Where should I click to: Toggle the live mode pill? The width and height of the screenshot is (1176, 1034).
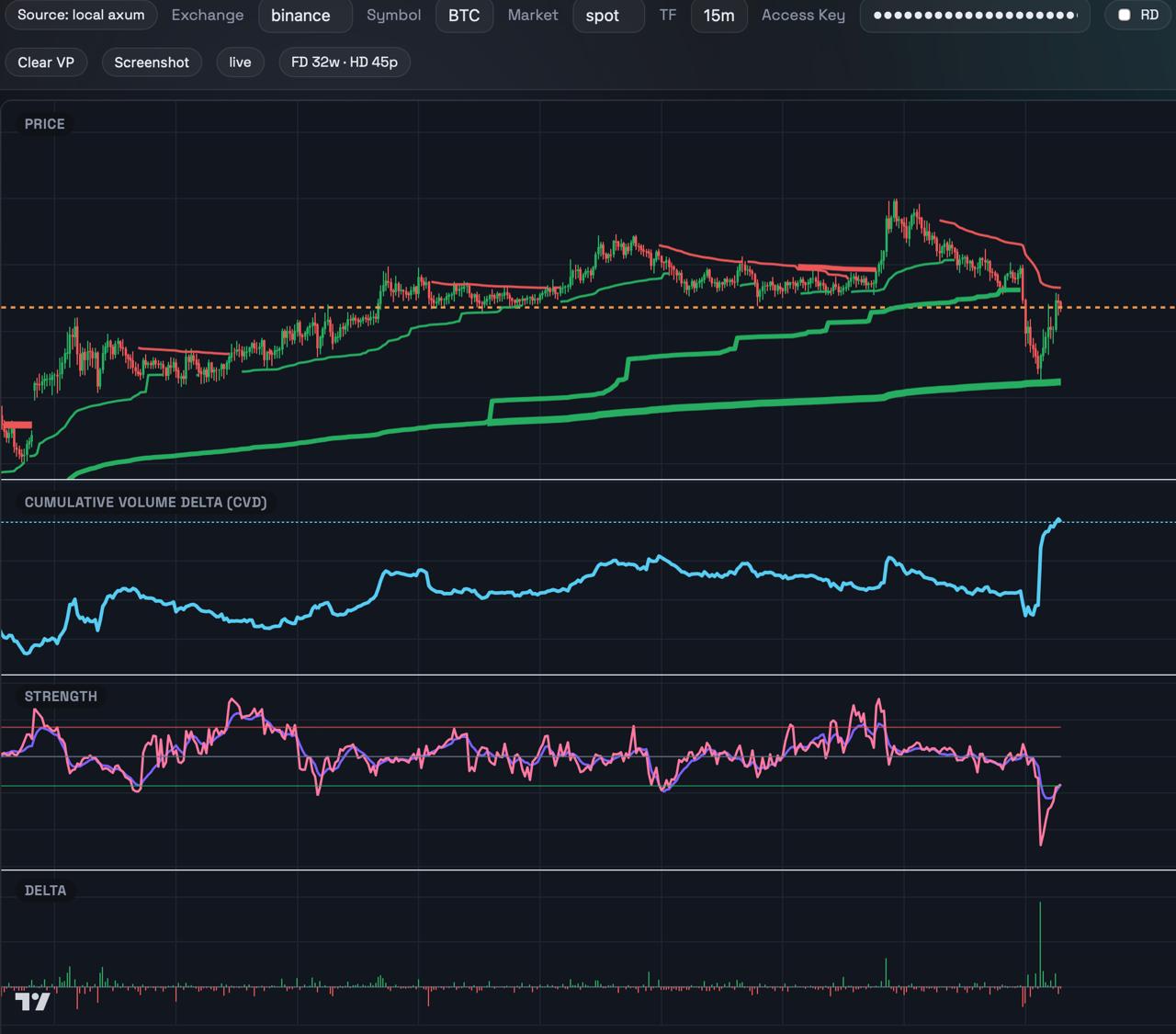240,62
